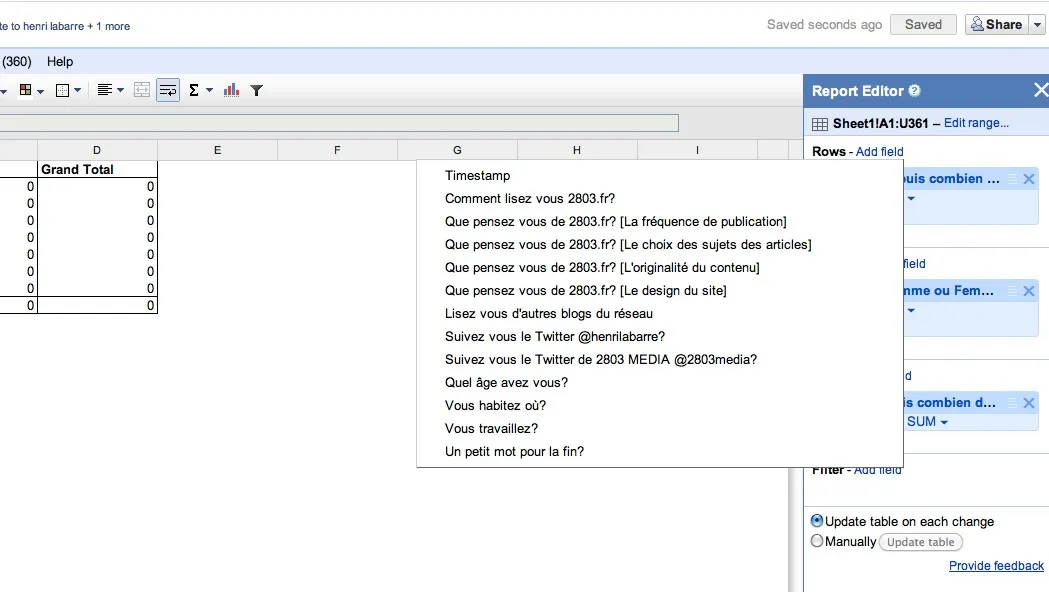Click "Add field" next to Rows
Screen dimensions: 1049x592
click(879, 152)
